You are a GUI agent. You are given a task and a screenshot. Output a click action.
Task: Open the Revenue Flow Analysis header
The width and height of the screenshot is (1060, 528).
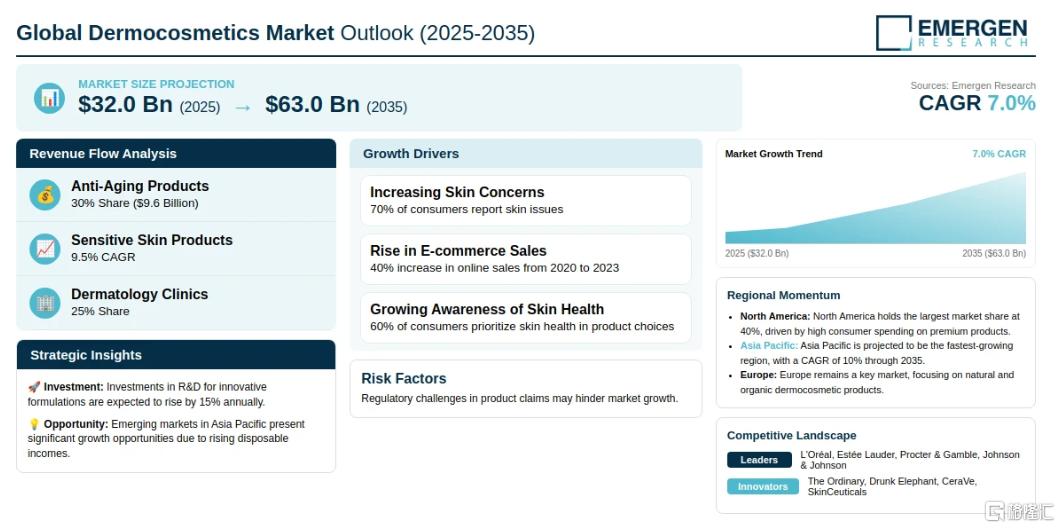176,153
